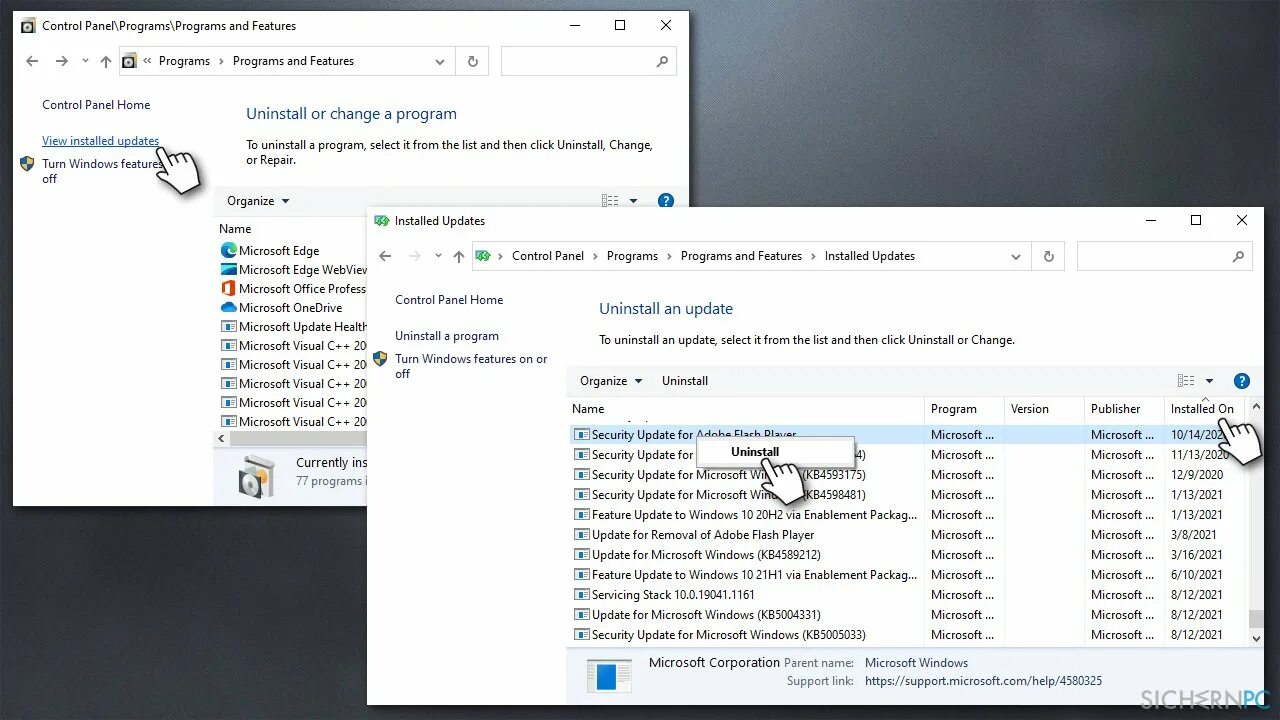This screenshot has height=720, width=1280.
Task: Select Security Update for Adobe Flash Player row
Action: point(908,435)
